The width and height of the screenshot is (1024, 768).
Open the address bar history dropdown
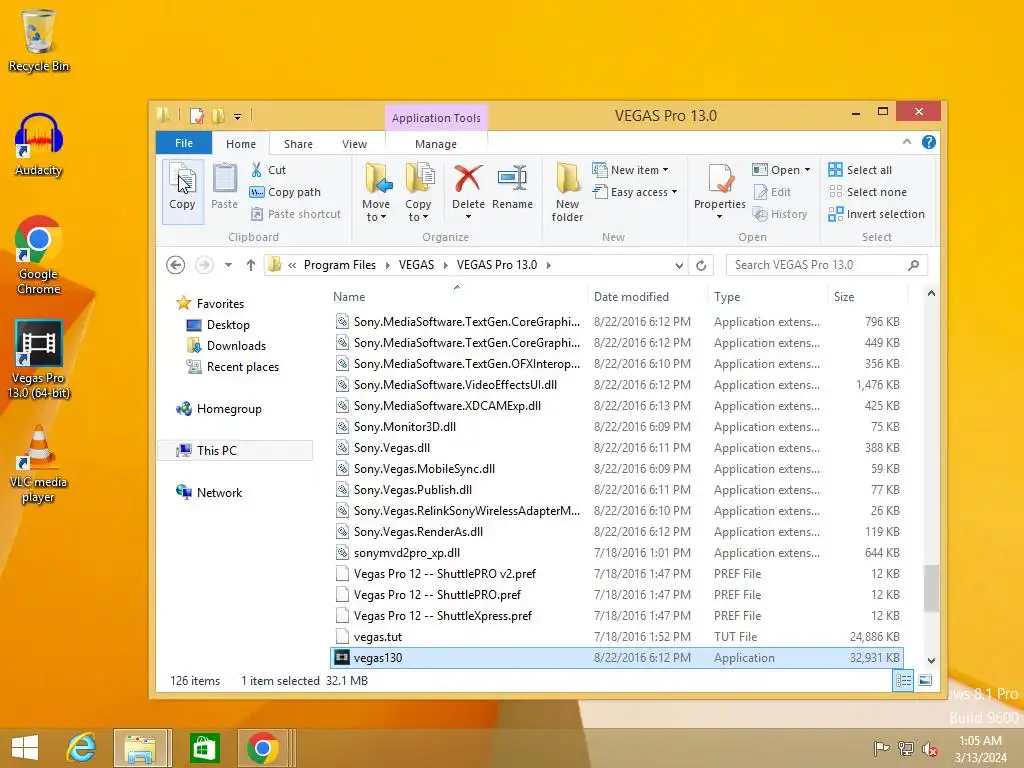tap(679, 265)
